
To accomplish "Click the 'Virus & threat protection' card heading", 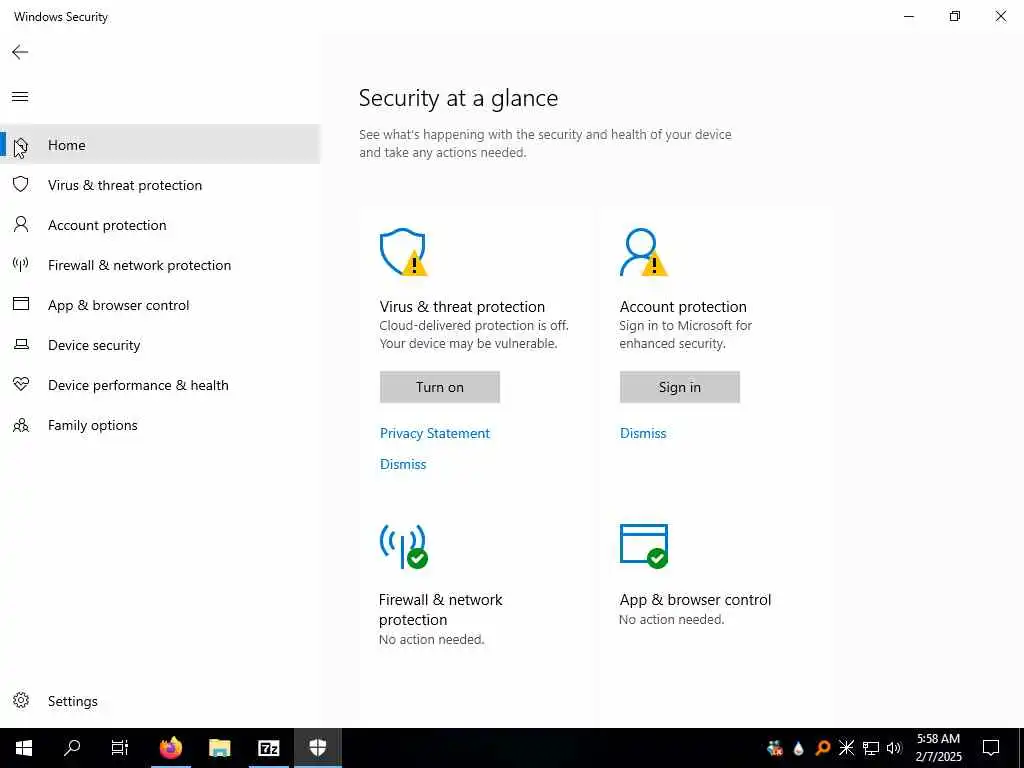I will 462,307.
